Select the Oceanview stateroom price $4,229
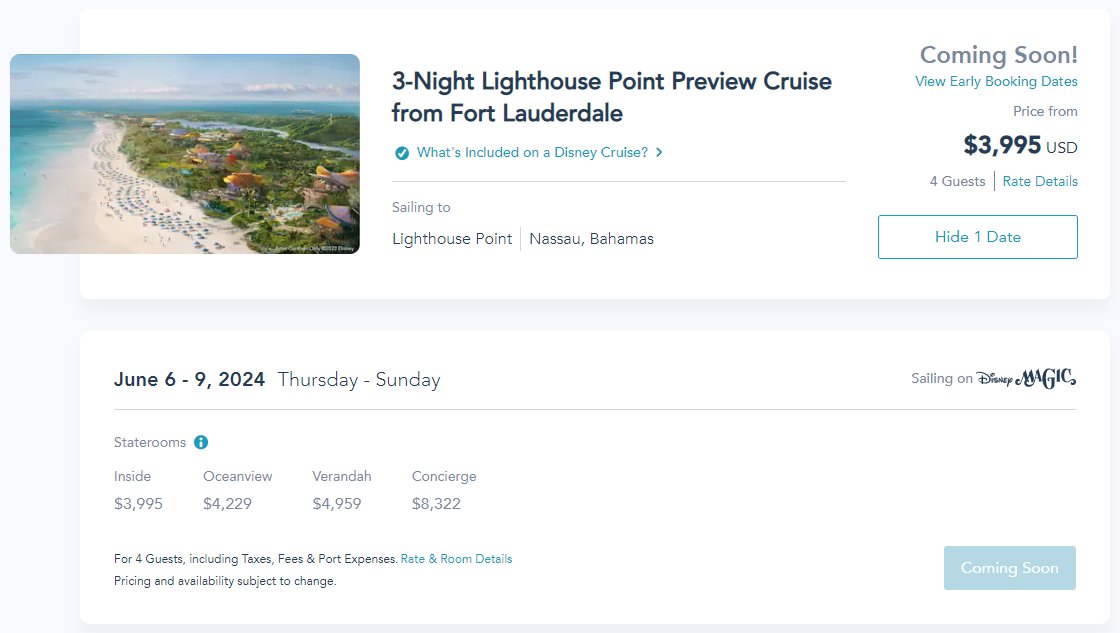This screenshot has height=633, width=1120. (227, 504)
